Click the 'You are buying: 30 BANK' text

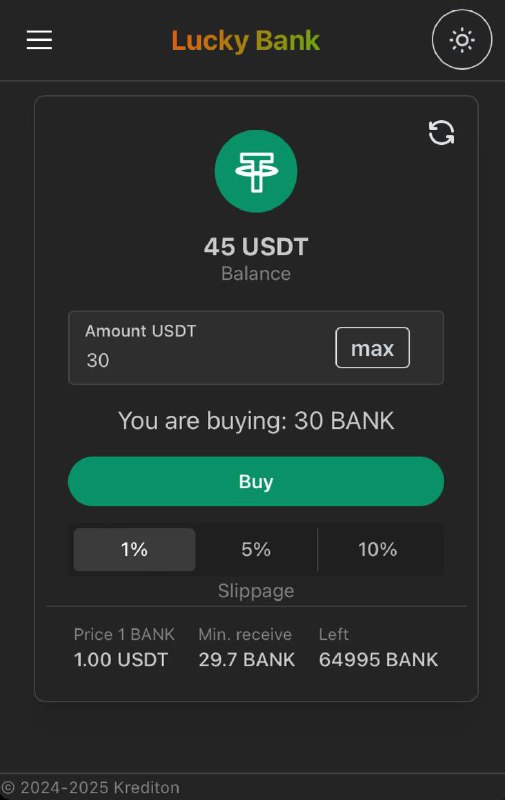(x=256, y=421)
